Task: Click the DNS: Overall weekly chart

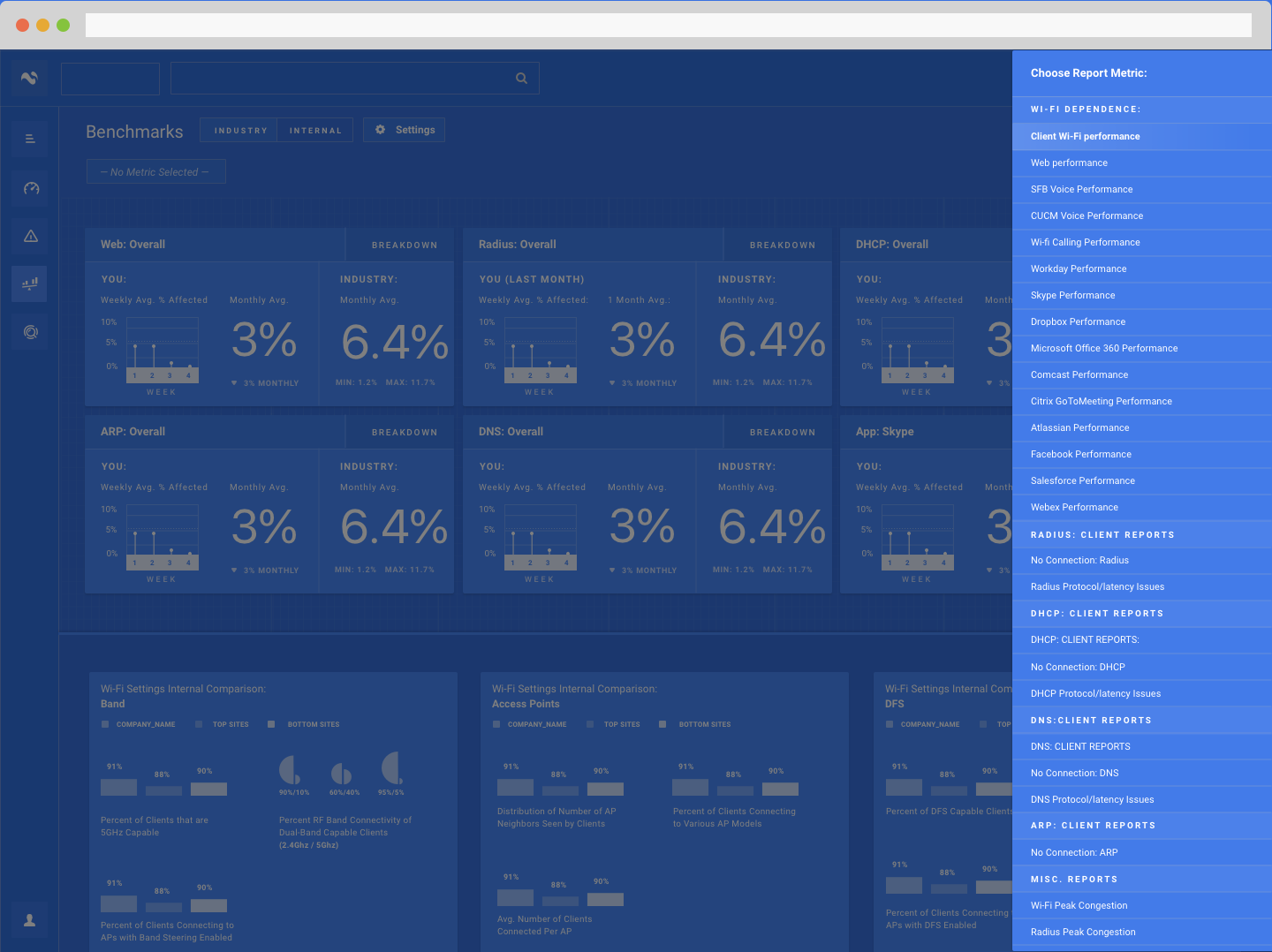Action: pos(541,537)
